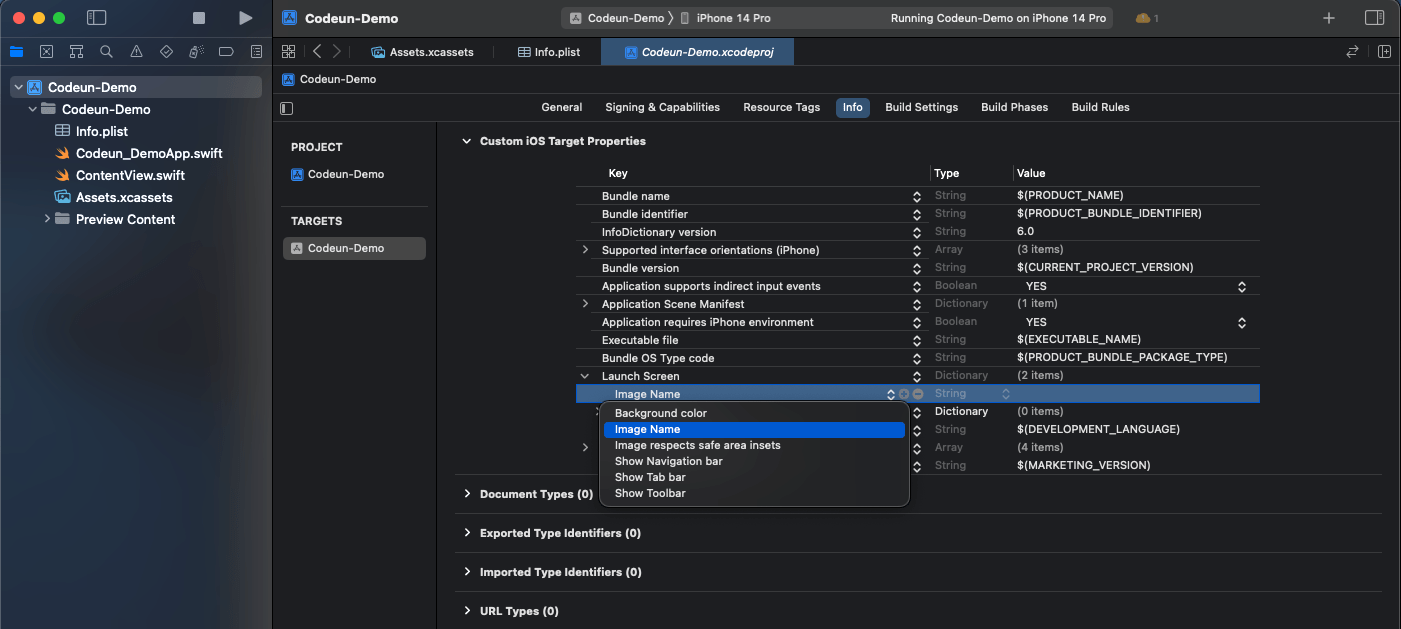The width and height of the screenshot is (1401, 629).
Task: Switch to Signing & Capabilities tab
Action: 662,107
